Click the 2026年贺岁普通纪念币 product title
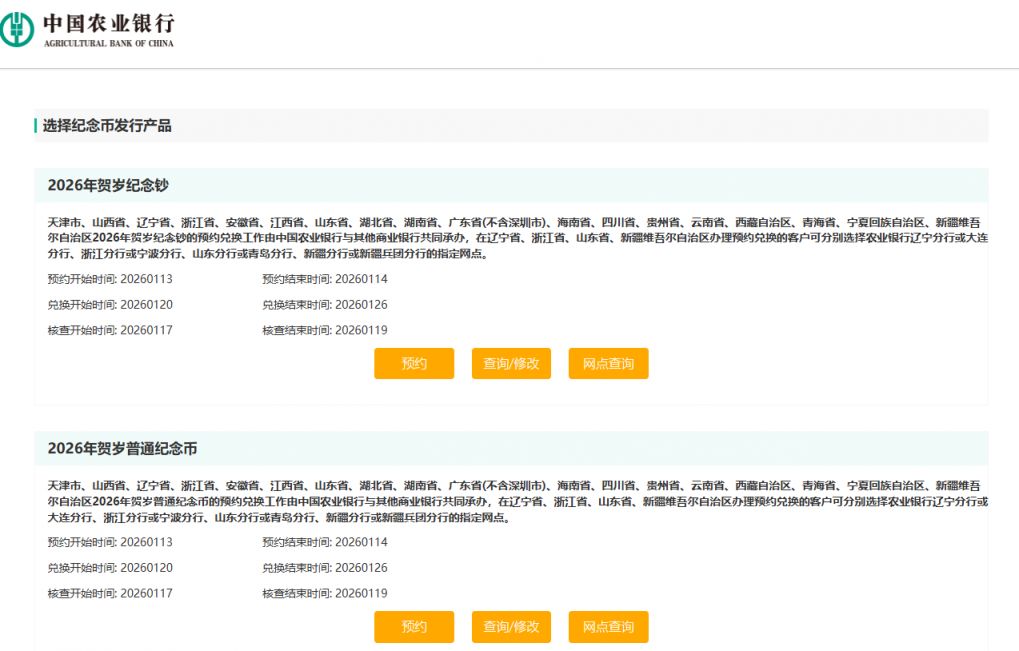Image resolution: width=1019 pixels, height=651 pixels. 122,448
